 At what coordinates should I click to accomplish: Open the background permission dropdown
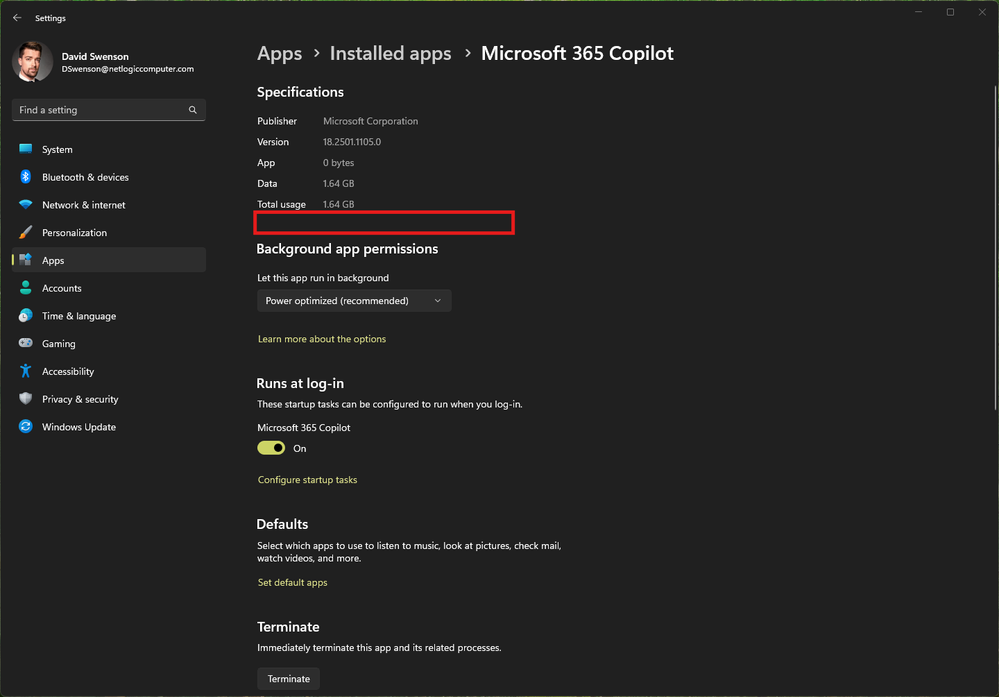click(x=354, y=301)
